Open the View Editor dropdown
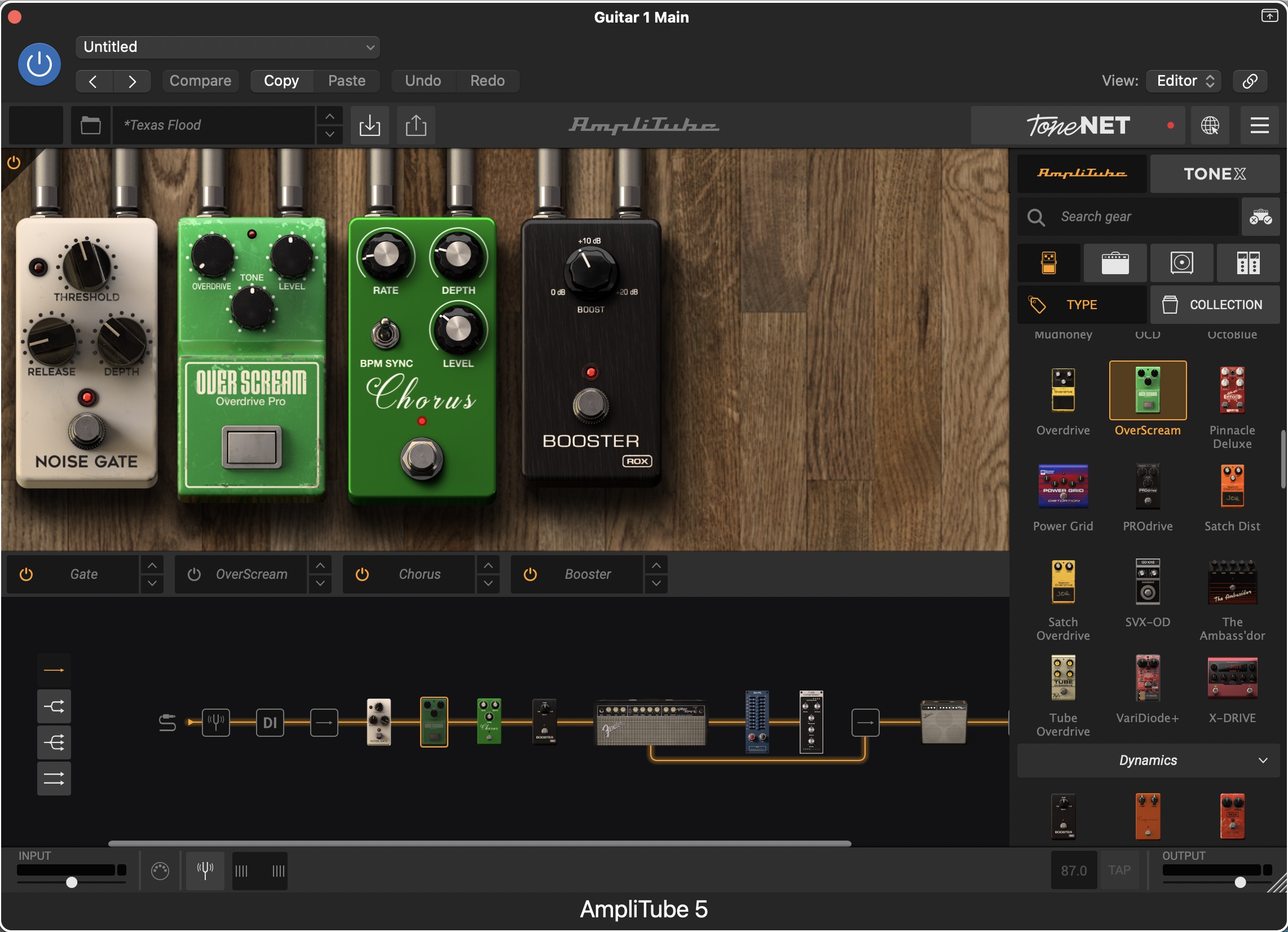This screenshot has width=1288, height=932. click(x=1184, y=81)
